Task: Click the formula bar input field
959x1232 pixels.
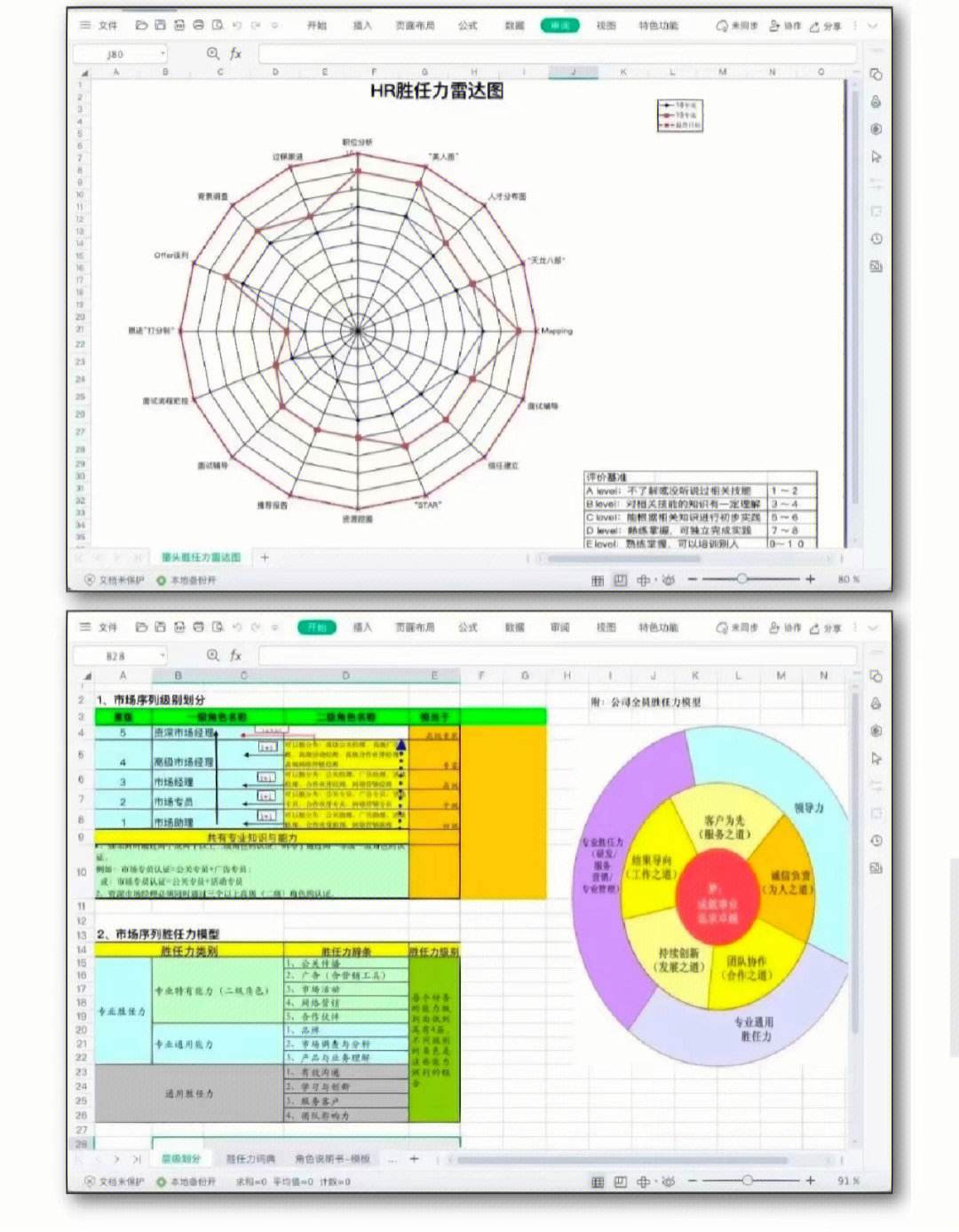Action: [551, 54]
